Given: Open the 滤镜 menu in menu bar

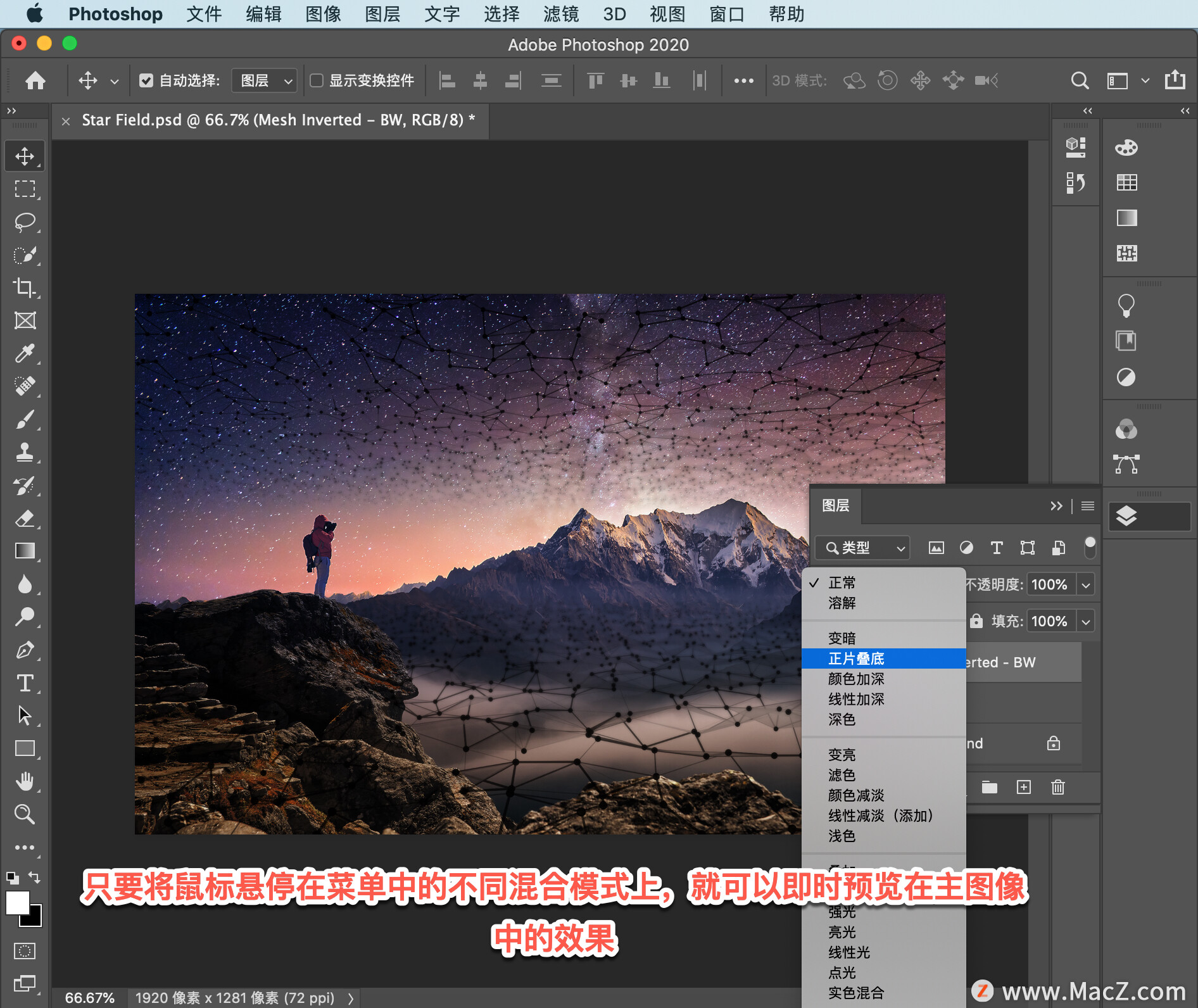Looking at the screenshot, I should coord(560,14).
